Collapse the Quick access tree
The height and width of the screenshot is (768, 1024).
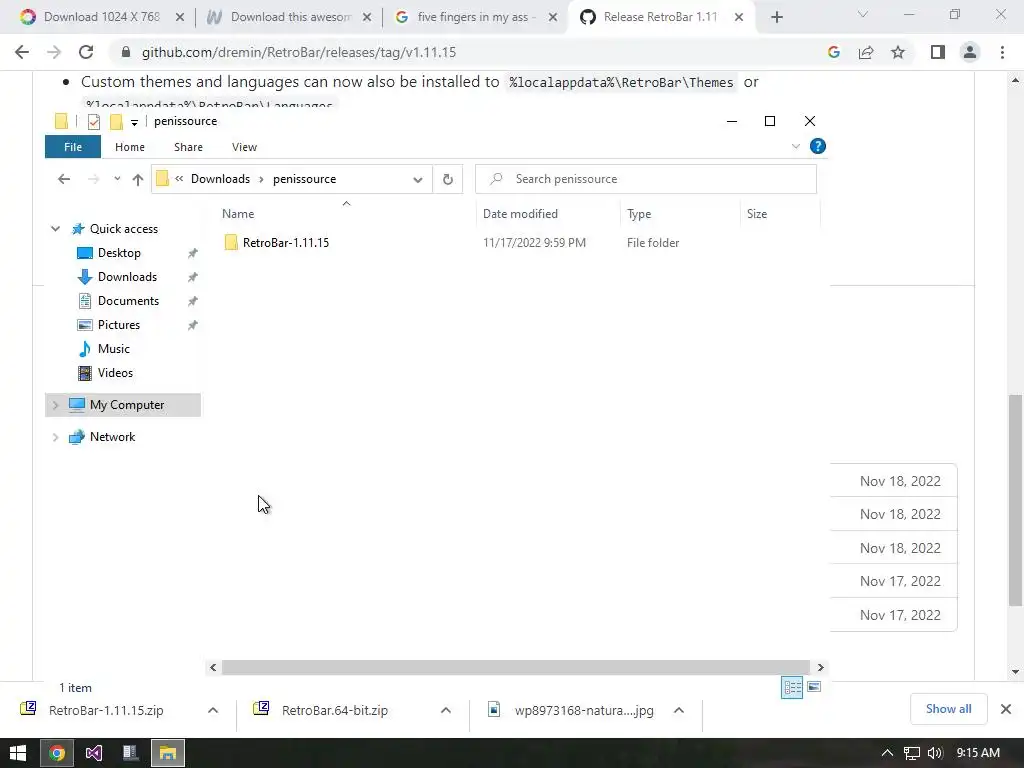pyautogui.click(x=56, y=229)
